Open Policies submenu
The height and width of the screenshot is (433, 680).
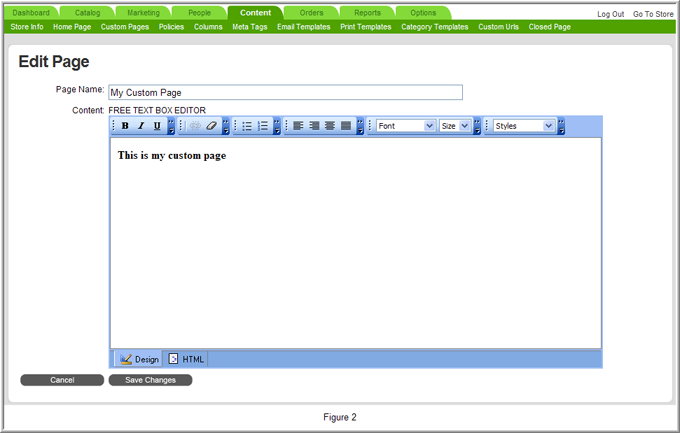point(171,27)
